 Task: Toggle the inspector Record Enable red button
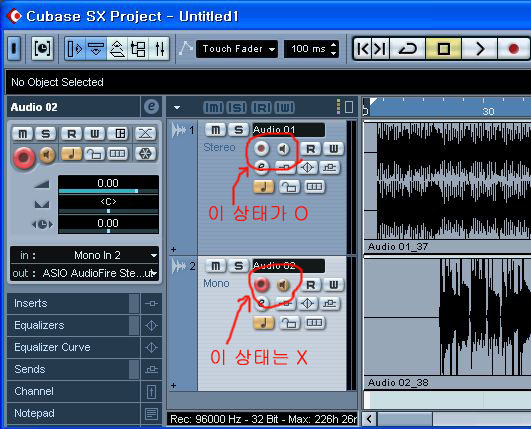[24, 158]
